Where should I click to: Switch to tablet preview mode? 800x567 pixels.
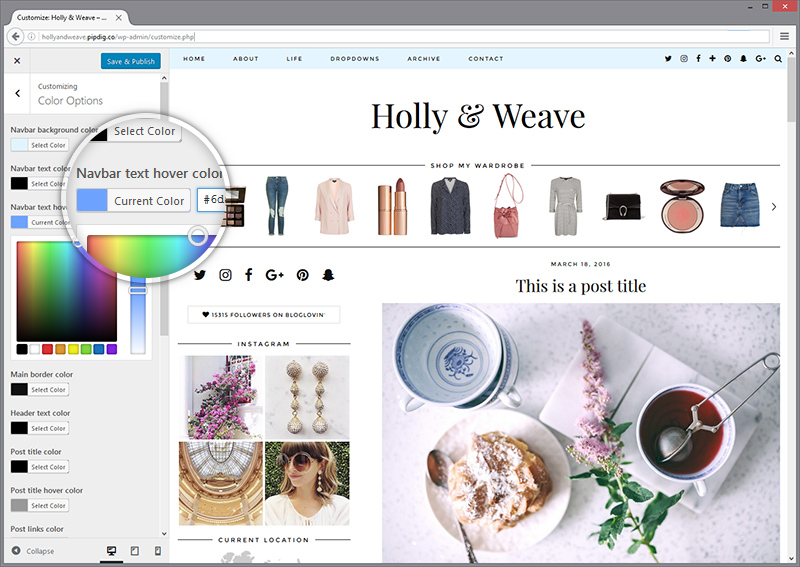[135, 551]
